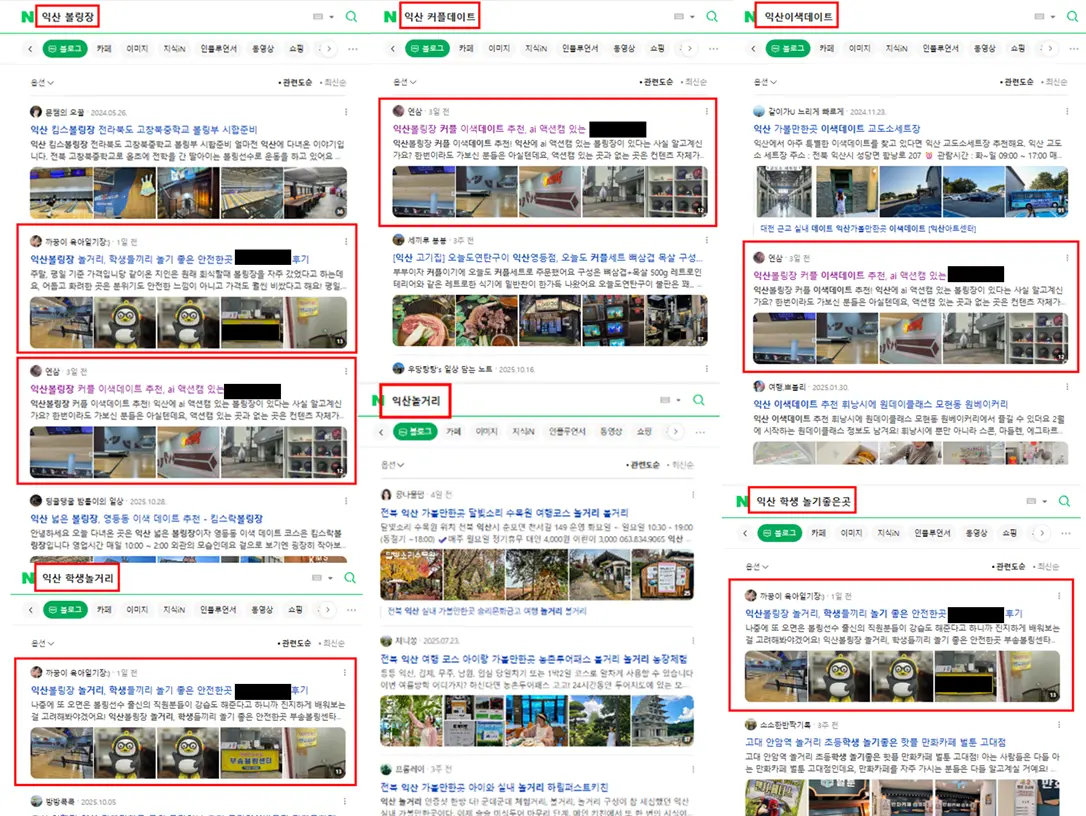Expand the 옵션 dropdown in the 익산 커플데이트 panel

point(404,82)
